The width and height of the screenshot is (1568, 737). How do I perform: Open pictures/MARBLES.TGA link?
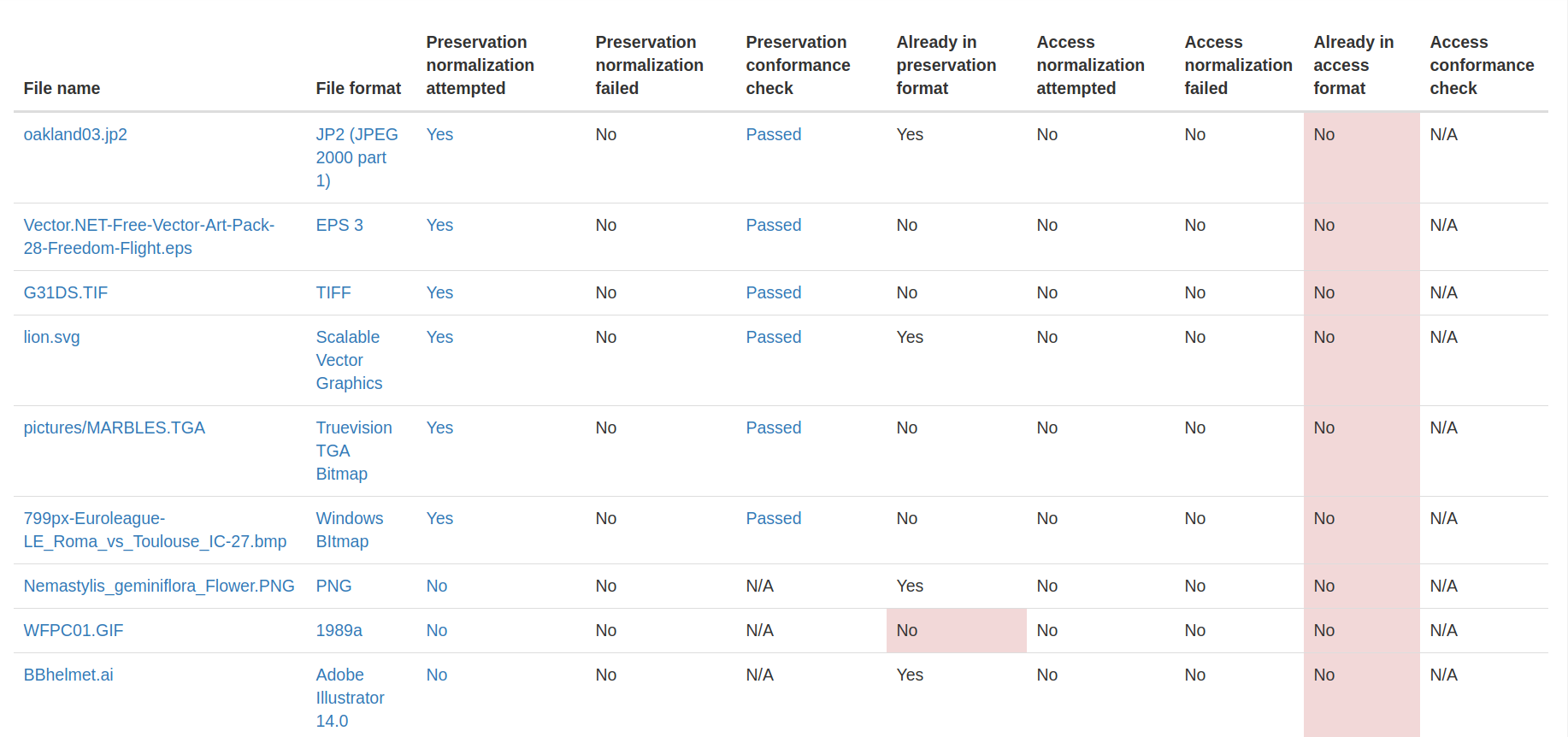click(114, 427)
